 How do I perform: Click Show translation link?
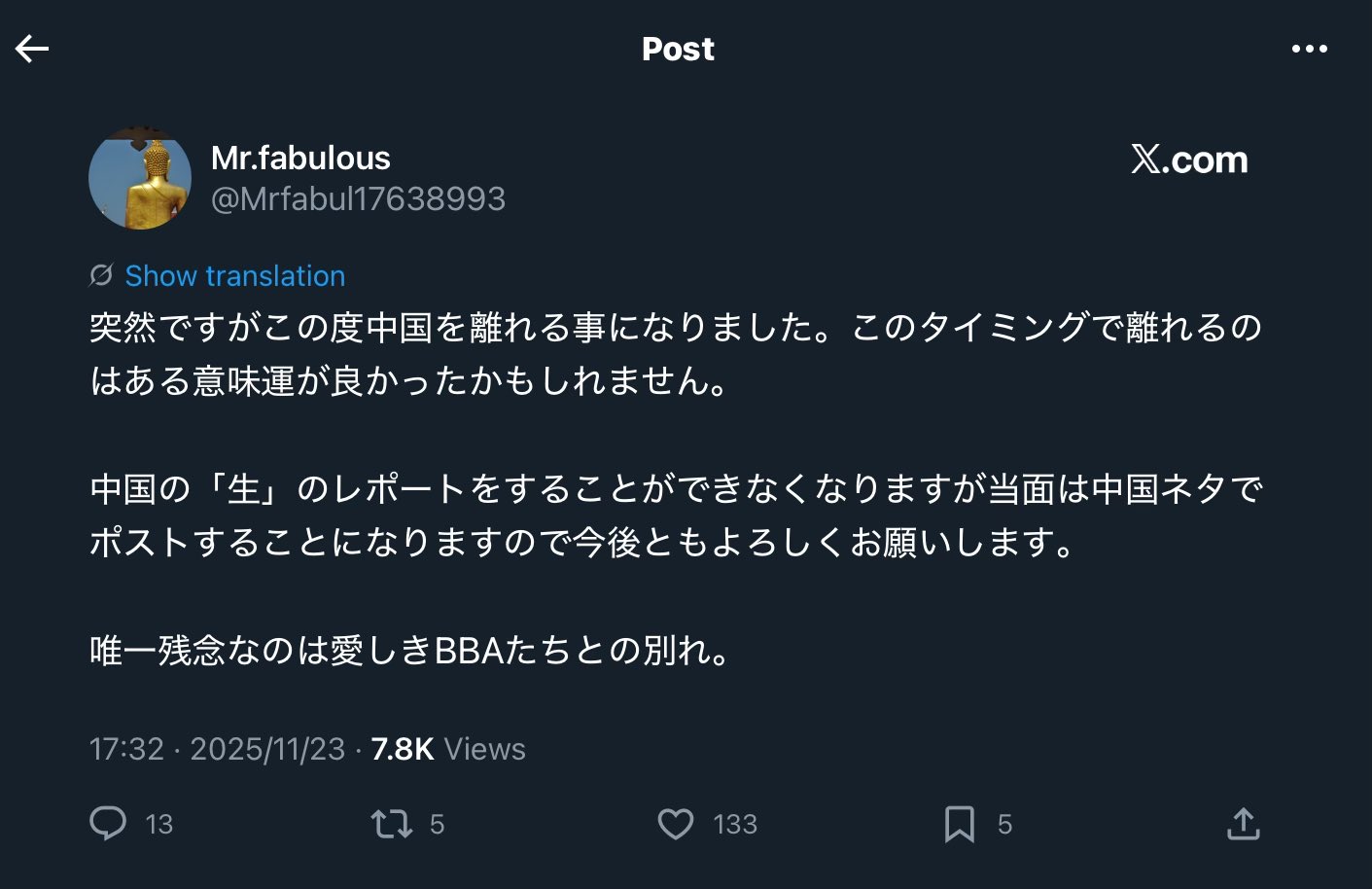click(x=234, y=276)
